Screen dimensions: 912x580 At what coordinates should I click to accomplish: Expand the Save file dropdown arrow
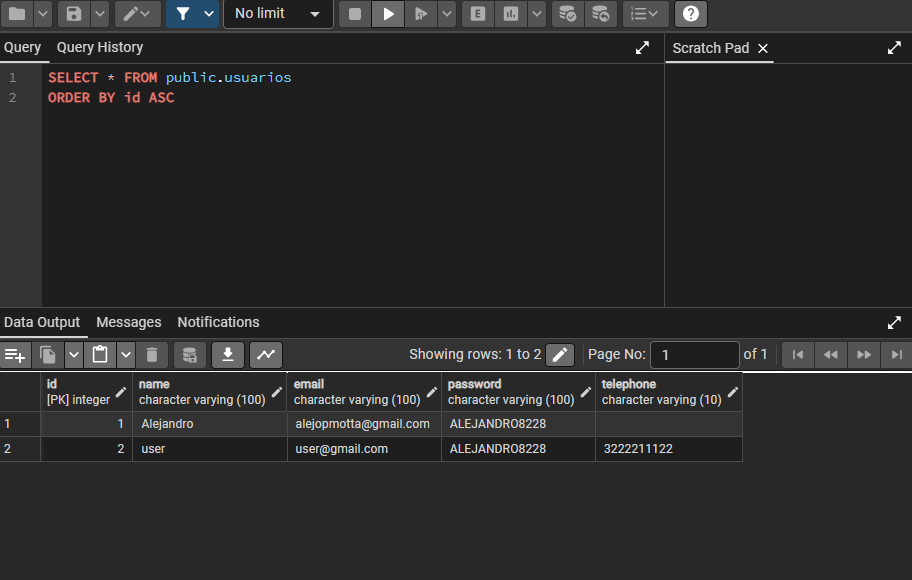pyautogui.click(x=100, y=14)
